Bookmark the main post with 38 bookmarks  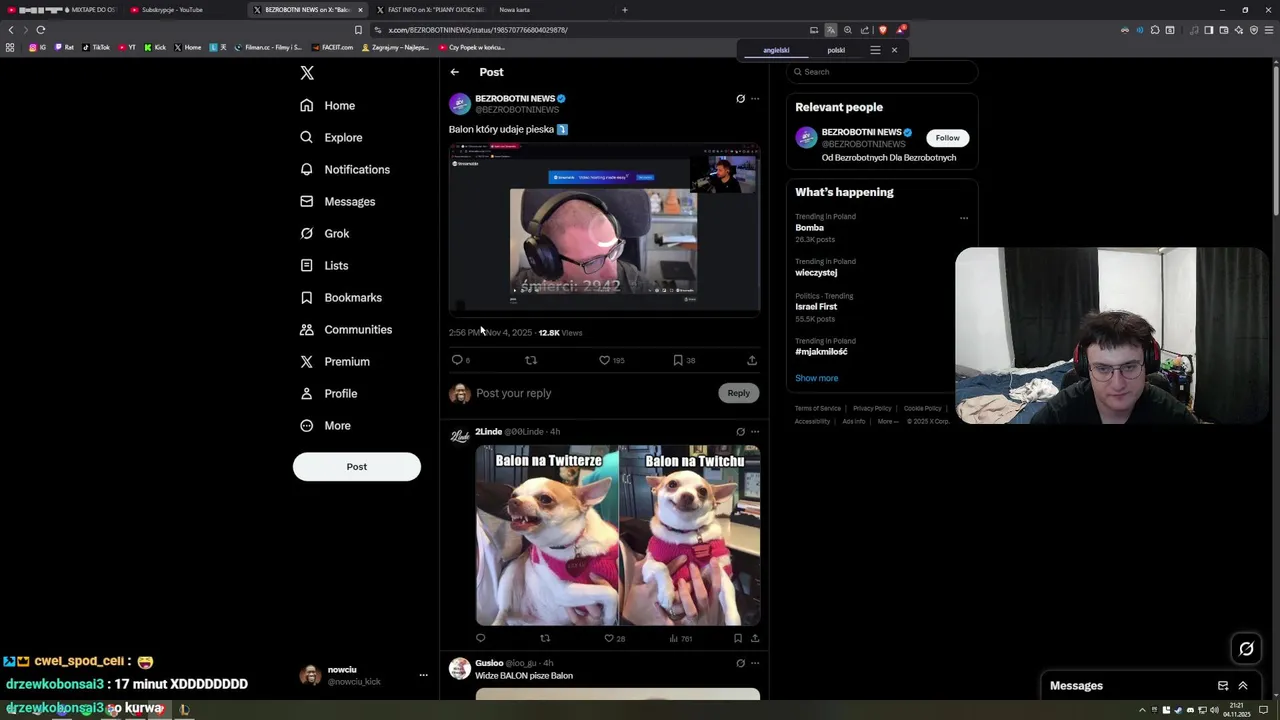pos(678,360)
